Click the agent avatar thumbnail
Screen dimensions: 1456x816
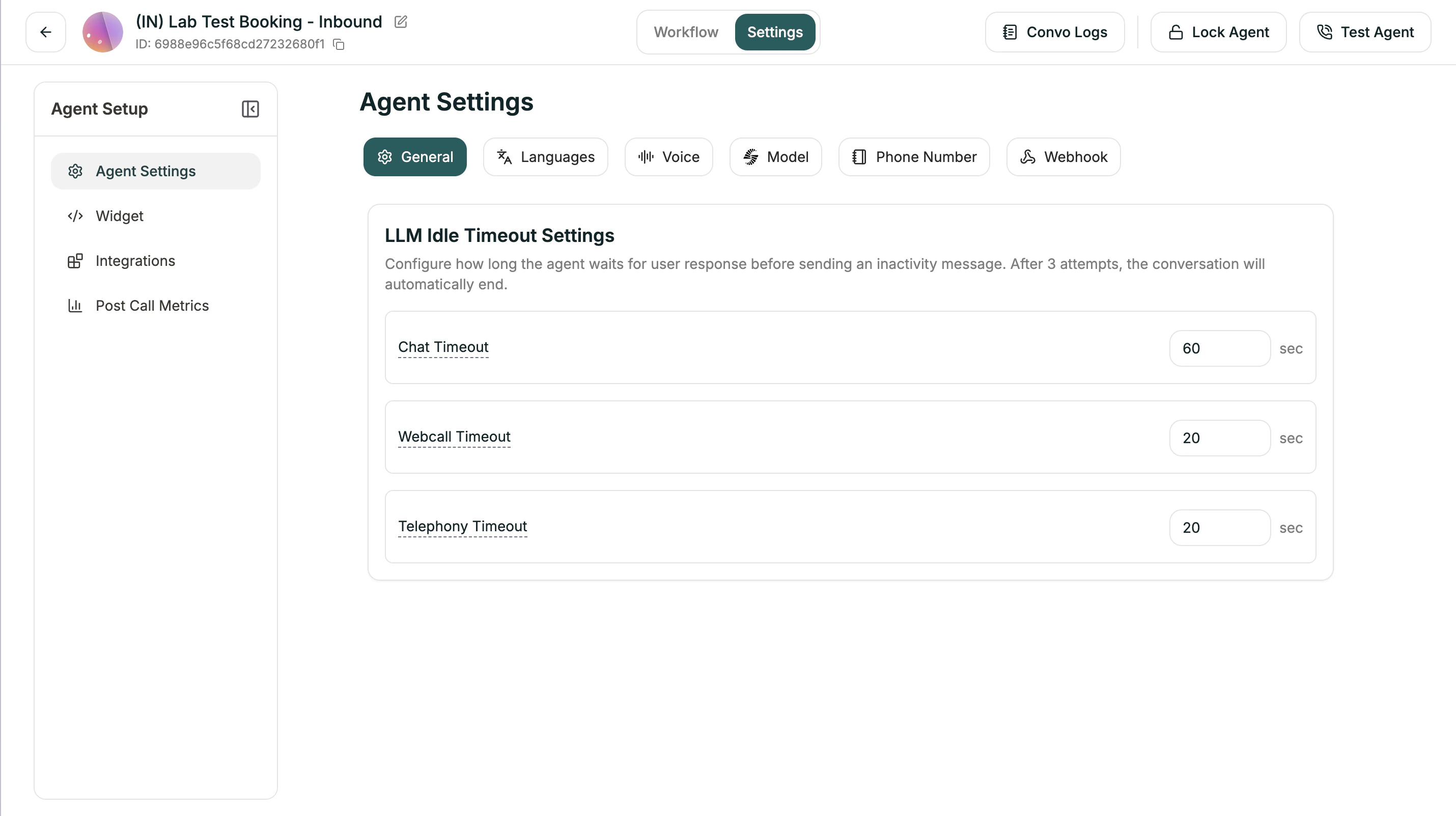(x=102, y=32)
